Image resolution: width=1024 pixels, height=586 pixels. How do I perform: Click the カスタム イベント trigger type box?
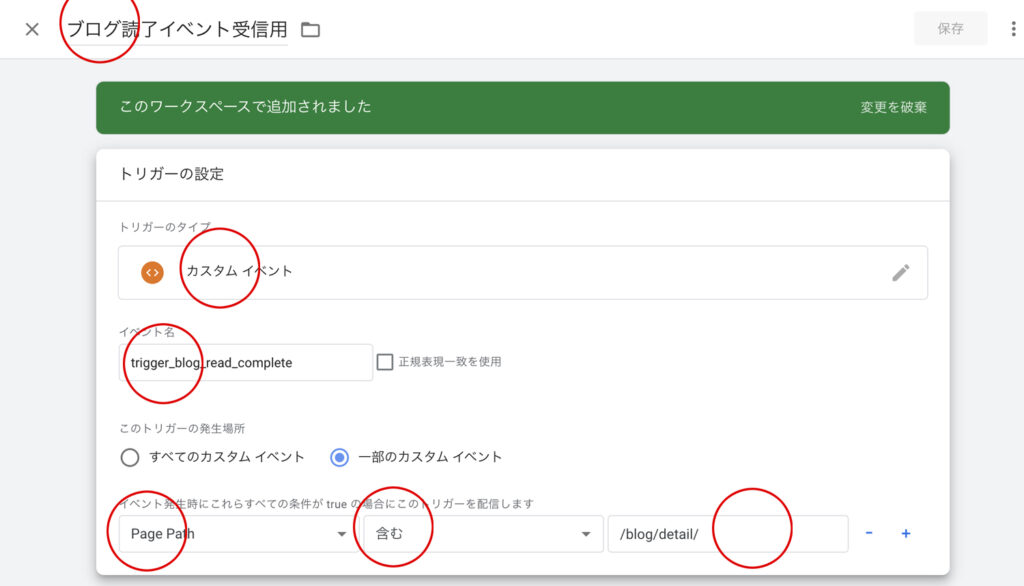[522, 272]
